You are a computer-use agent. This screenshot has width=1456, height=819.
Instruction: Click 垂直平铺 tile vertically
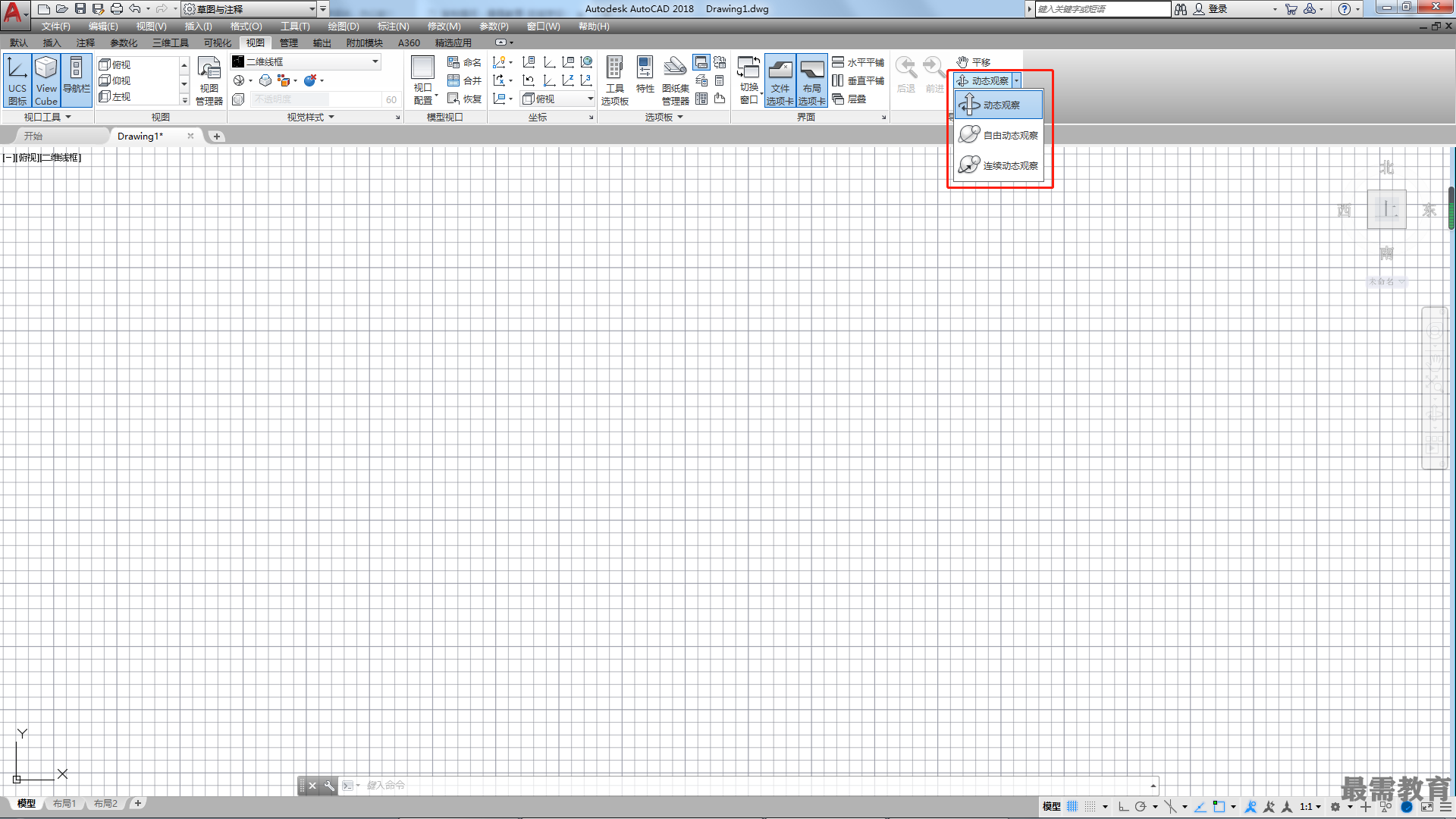(x=858, y=80)
